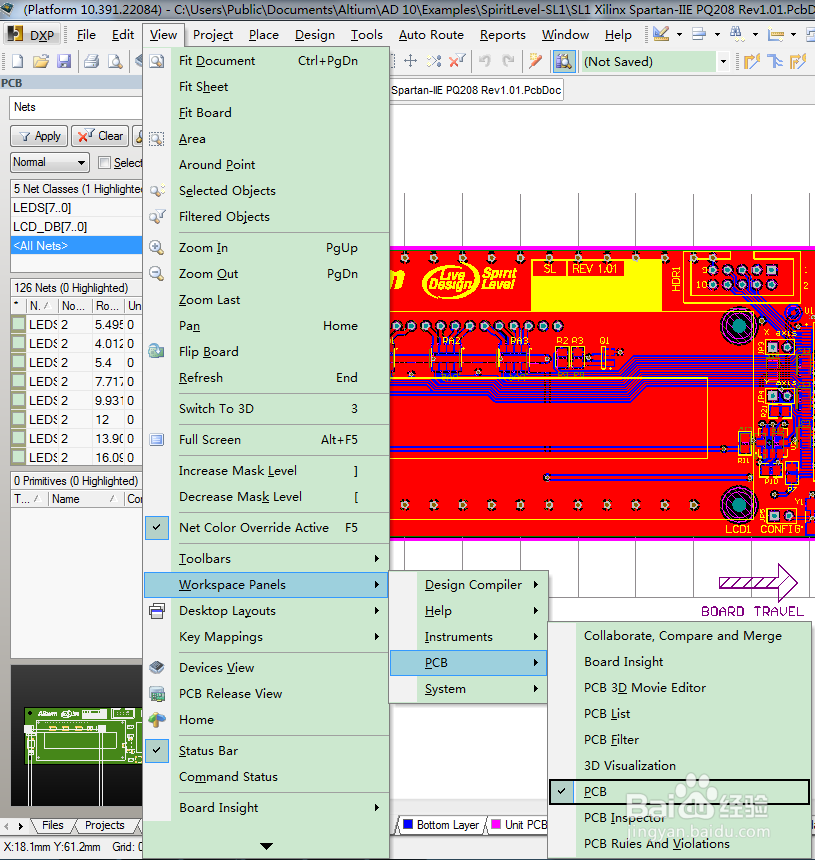Click the Full Screen menu icon
The image size is (815, 860).
(x=157, y=439)
